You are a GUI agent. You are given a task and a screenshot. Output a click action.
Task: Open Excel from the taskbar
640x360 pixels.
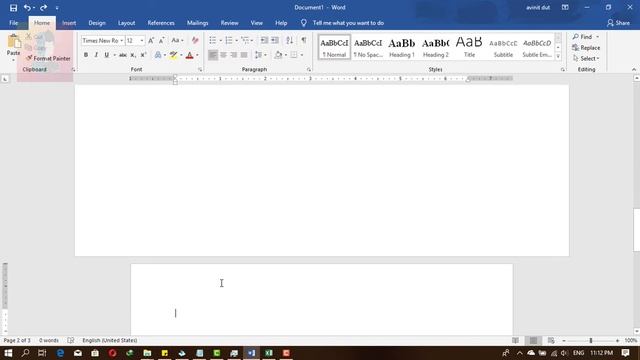point(269,353)
